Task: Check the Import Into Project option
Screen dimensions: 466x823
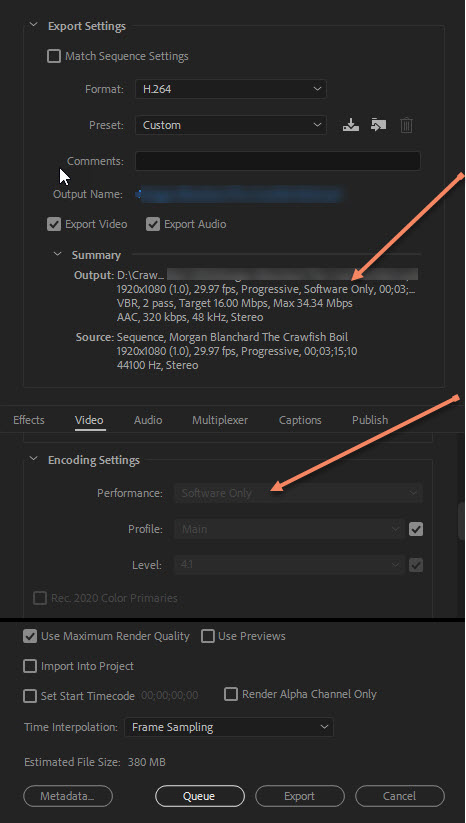Action: pyautogui.click(x=30, y=666)
